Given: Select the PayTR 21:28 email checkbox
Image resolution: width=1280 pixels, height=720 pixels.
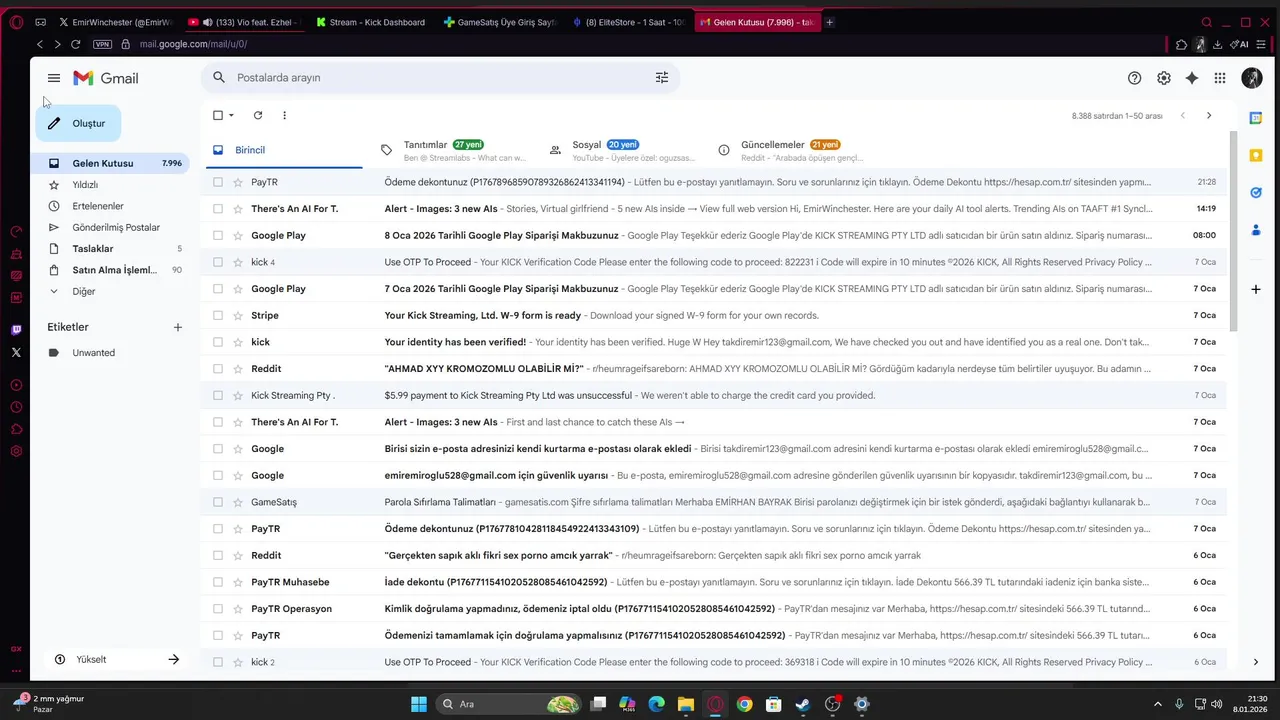Looking at the screenshot, I should [218, 182].
